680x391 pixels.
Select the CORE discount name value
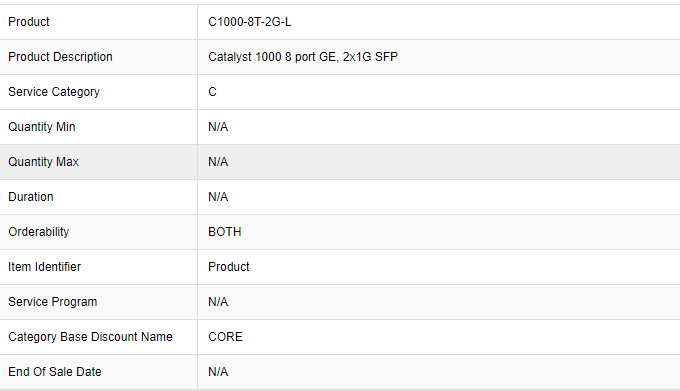point(226,337)
